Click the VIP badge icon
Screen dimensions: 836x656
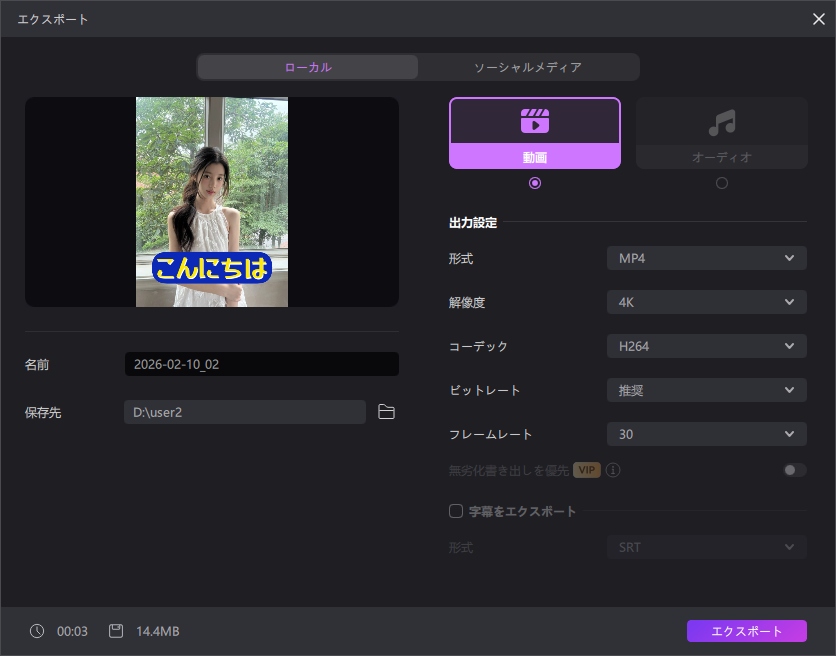click(x=587, y=470)
